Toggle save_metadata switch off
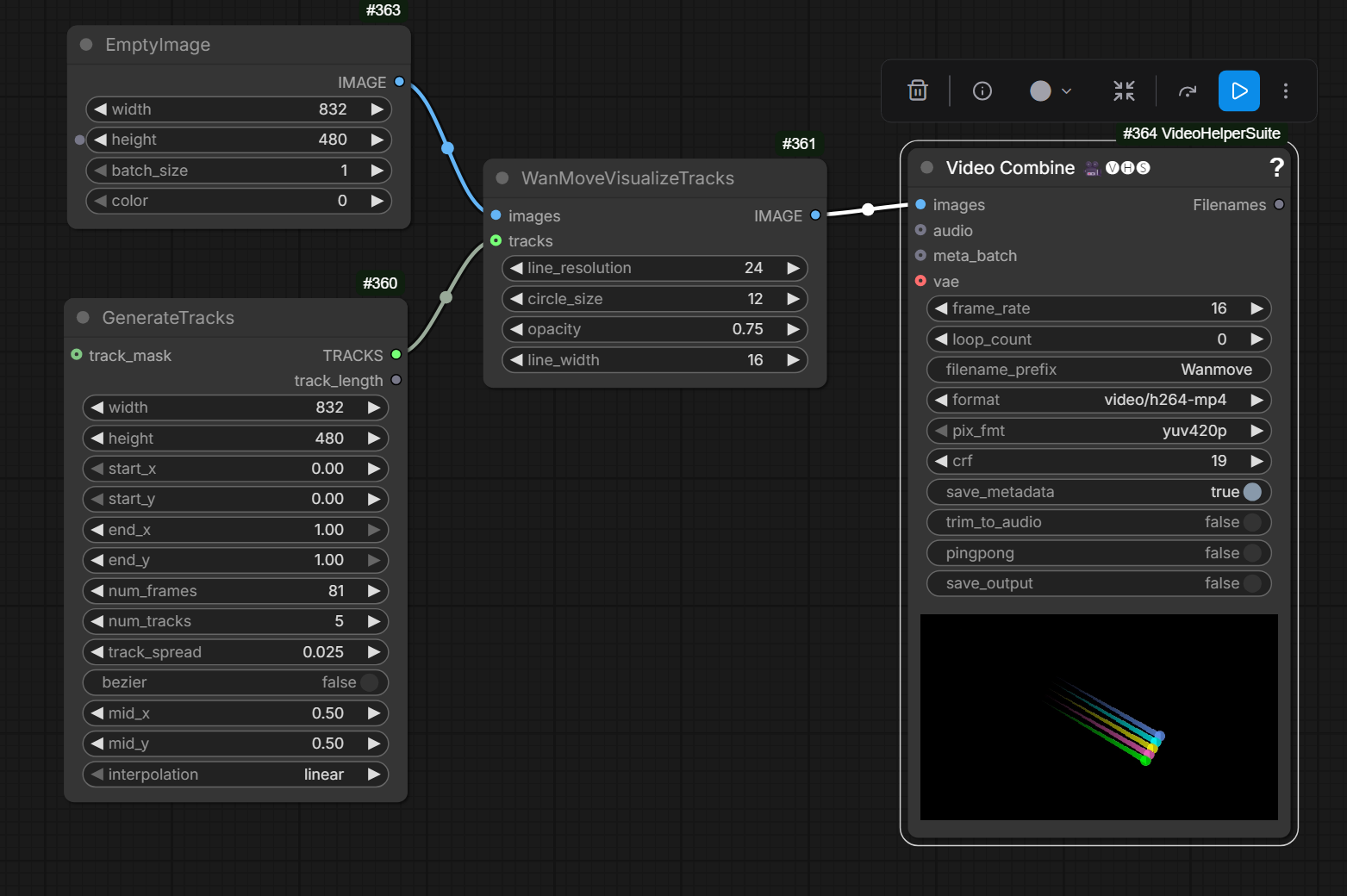This screenshot has width=1347, height=896. (x=1252, y=492)
